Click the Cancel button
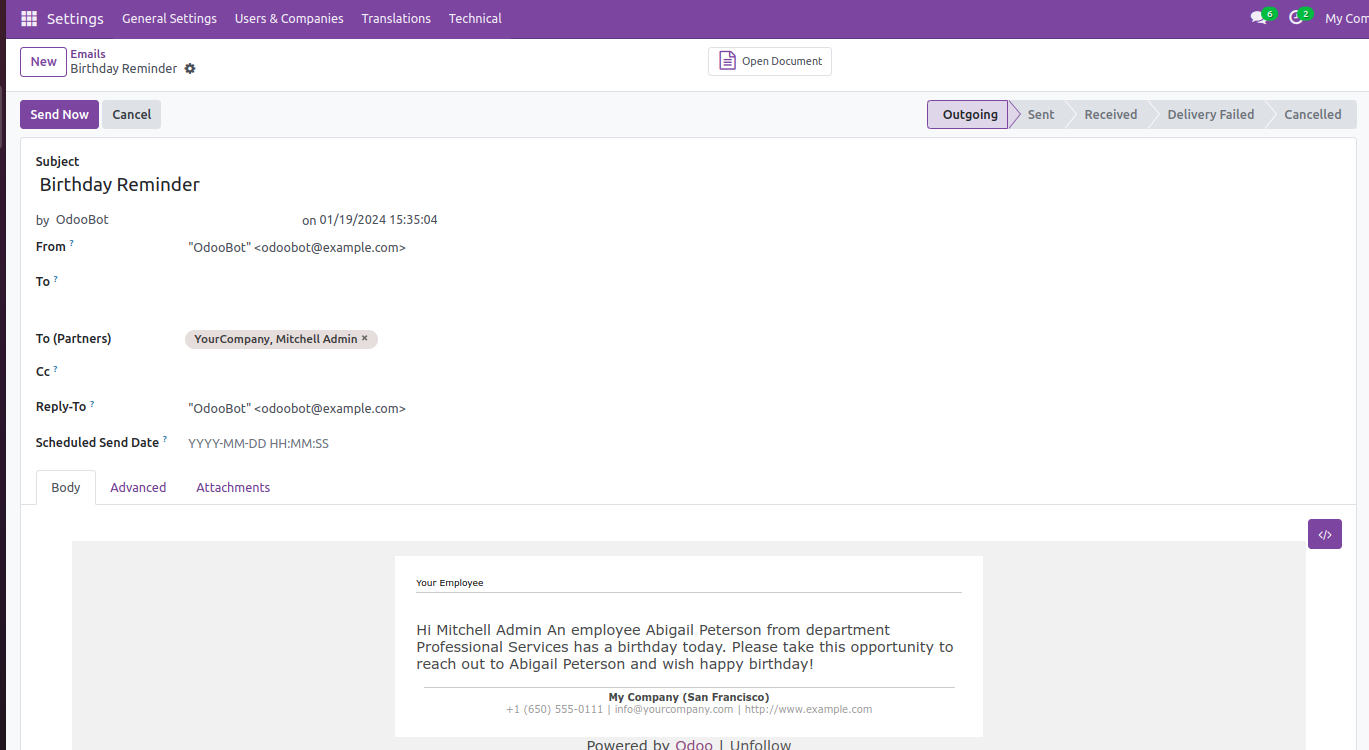The image size is (1369, 750). 131,115
